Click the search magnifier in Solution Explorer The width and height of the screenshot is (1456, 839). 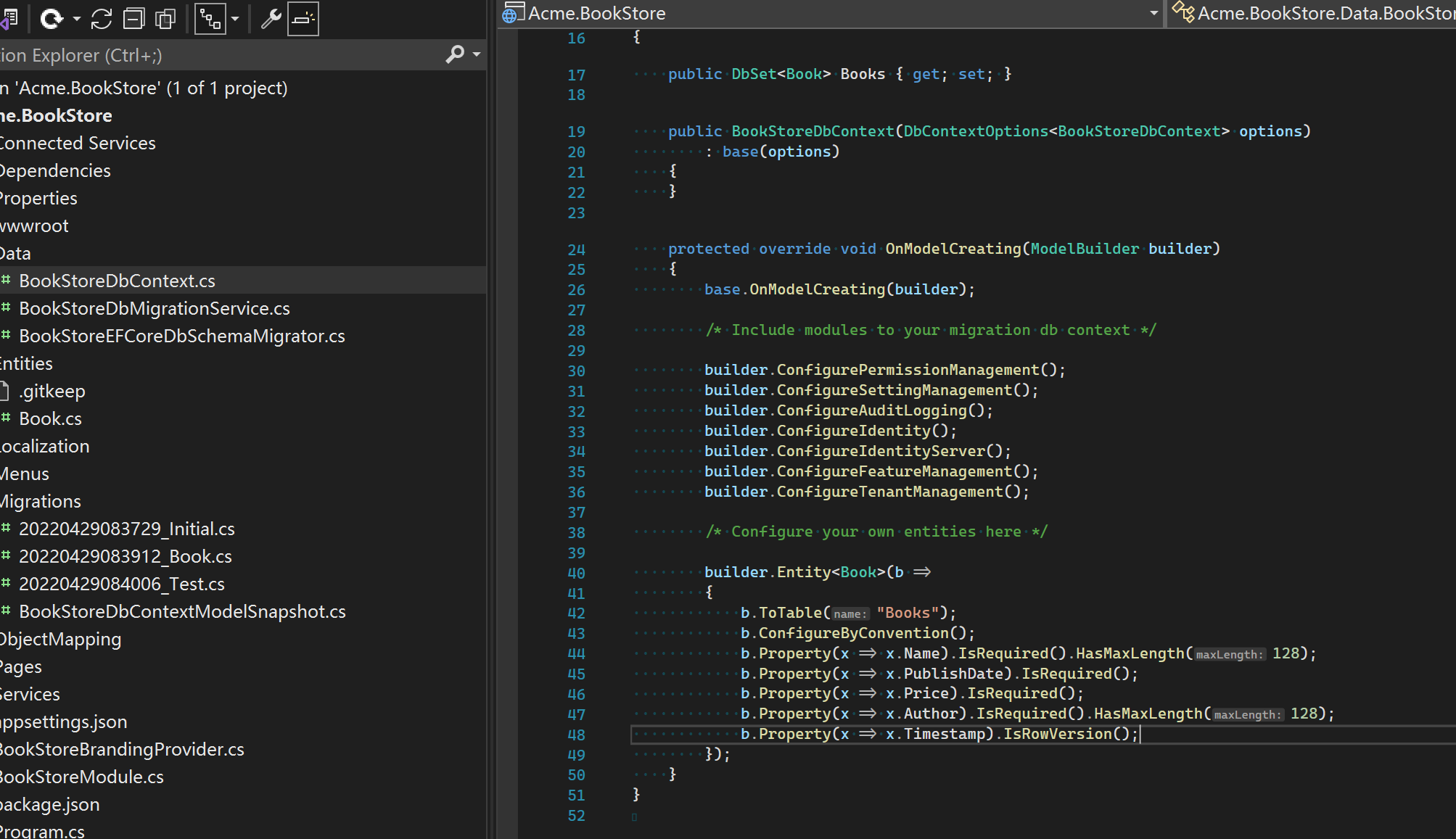pos(455,54)
